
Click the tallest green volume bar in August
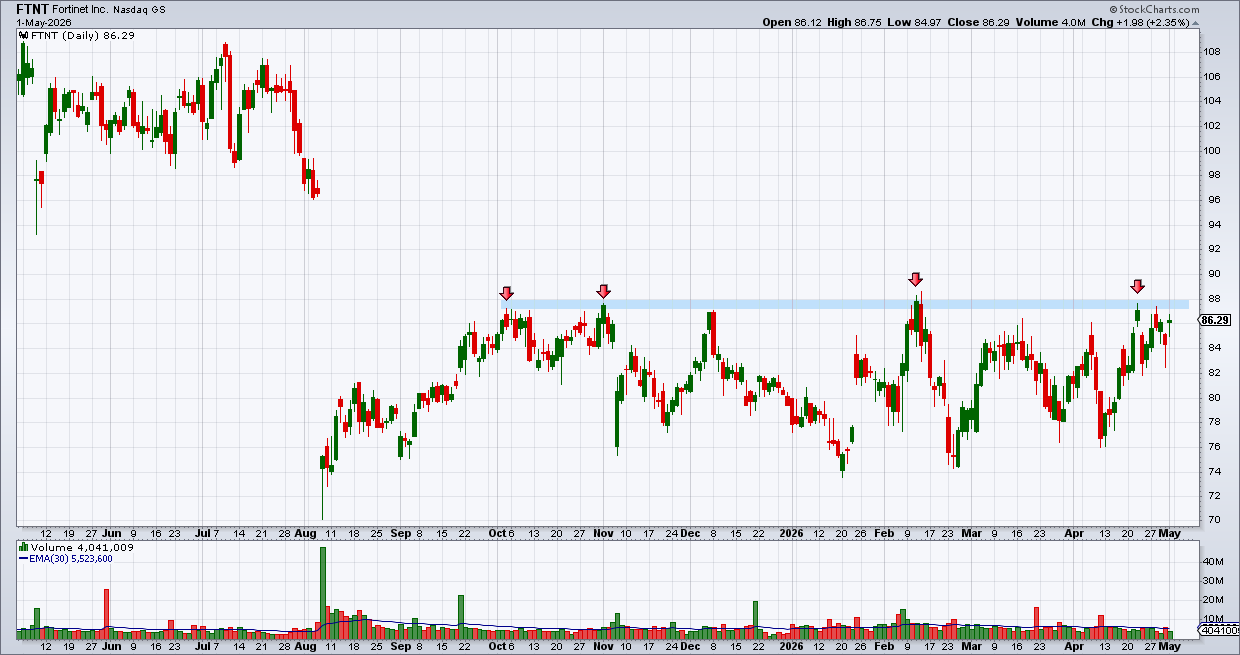tap(323, 593)
